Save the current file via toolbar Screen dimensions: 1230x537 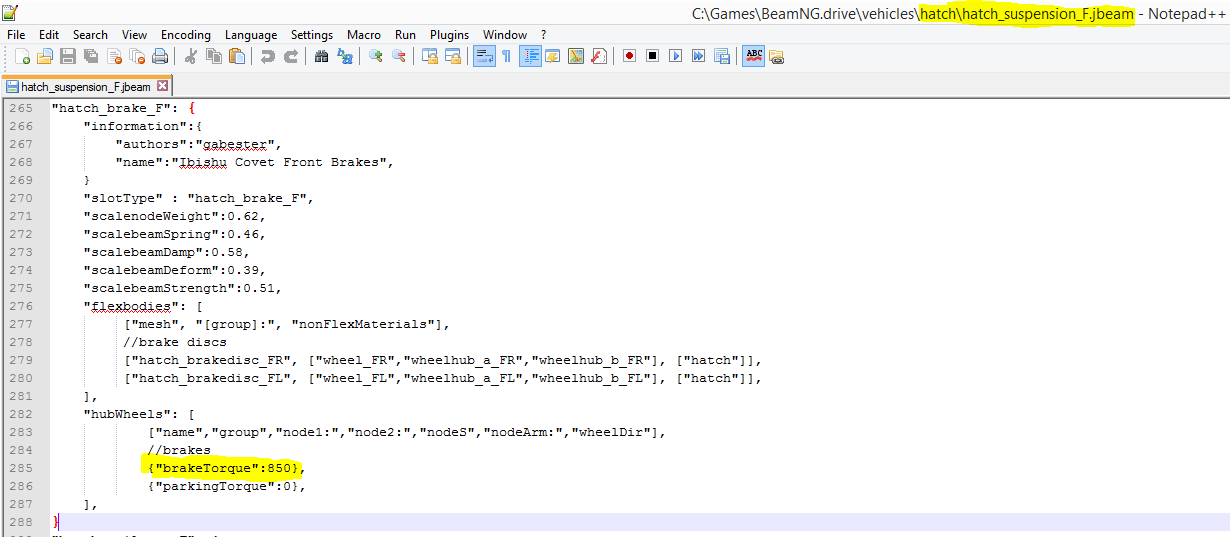(68, 56)
